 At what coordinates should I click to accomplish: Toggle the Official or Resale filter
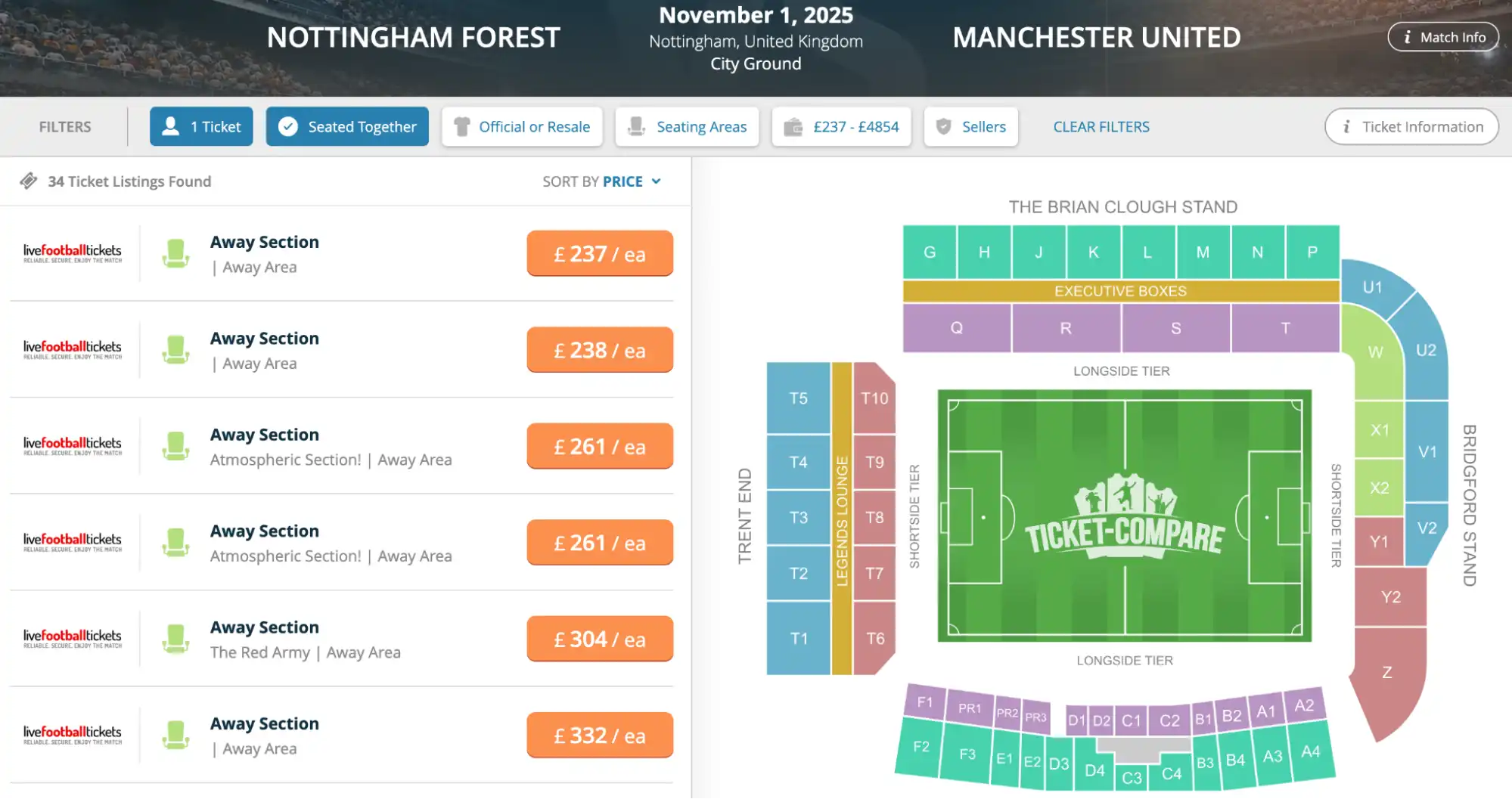[x=522, y=126]
